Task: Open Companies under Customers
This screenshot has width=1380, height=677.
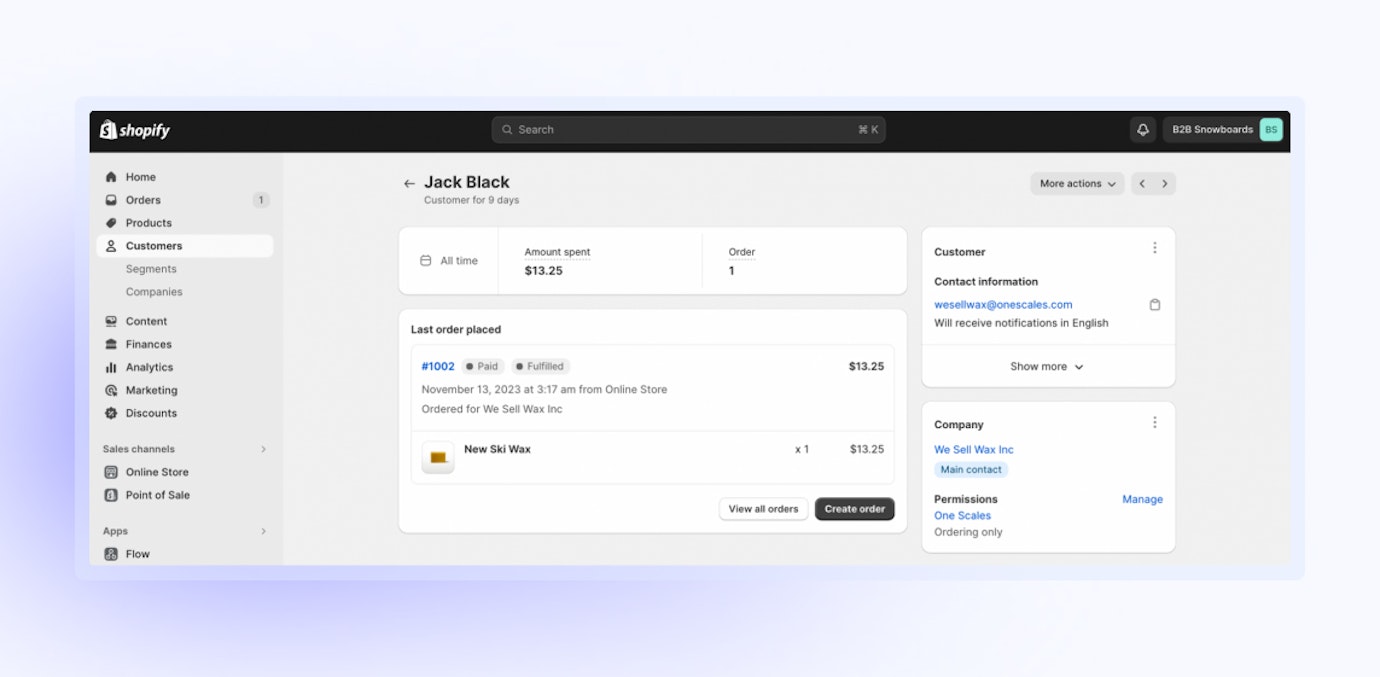Action: coord(154,292)
